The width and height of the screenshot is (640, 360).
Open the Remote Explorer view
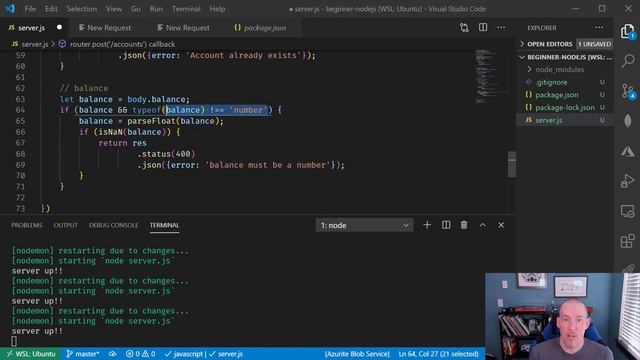(627, 211)
